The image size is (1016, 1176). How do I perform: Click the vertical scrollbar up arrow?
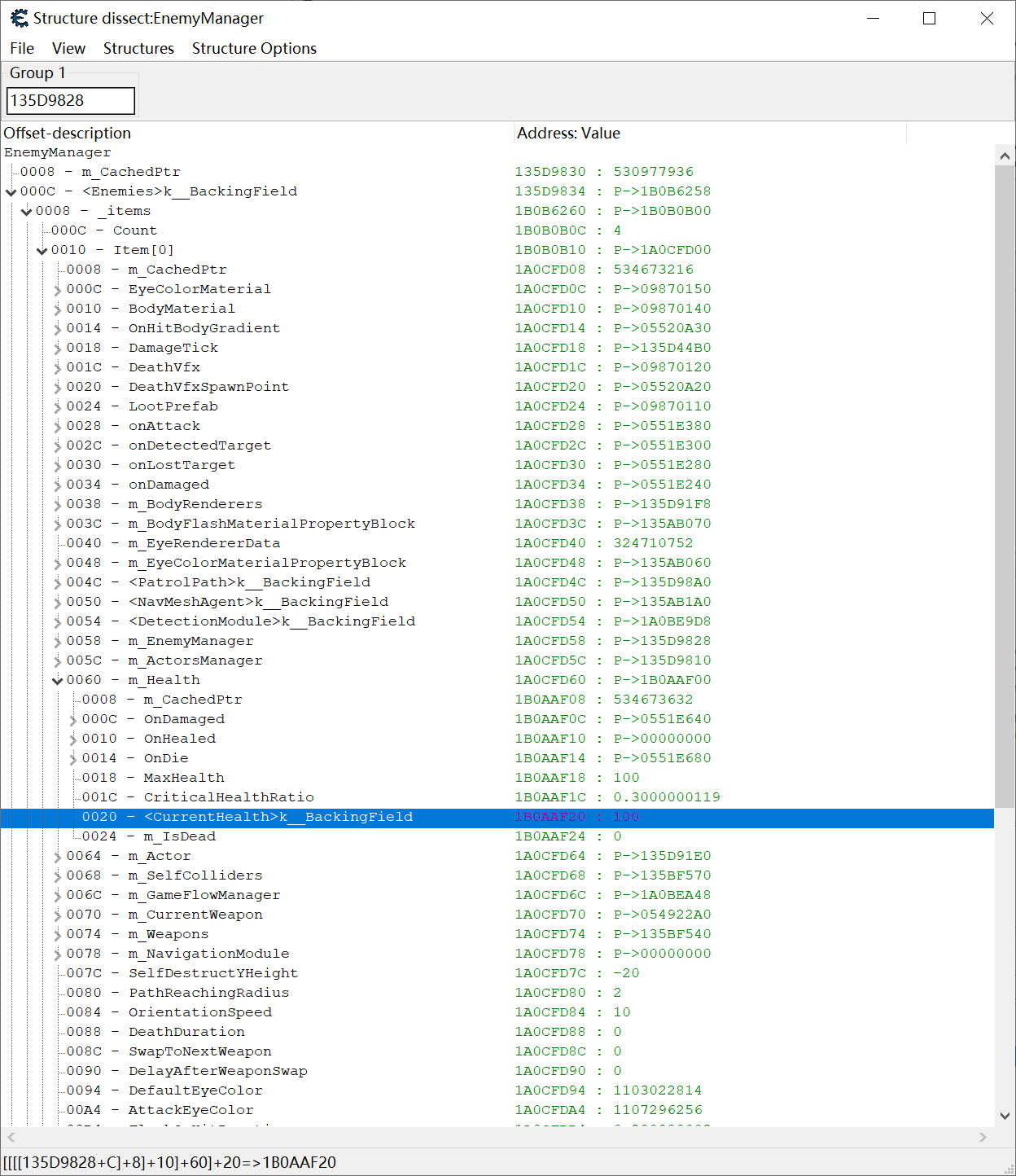(x=1005, y=156)
